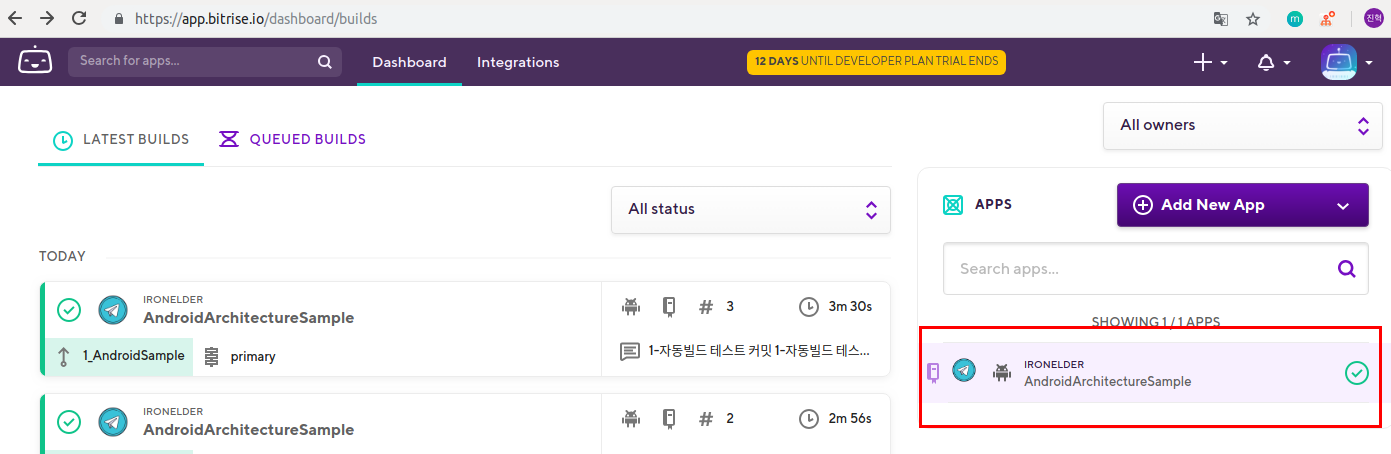
Task: Click the 3m 30s duration text
Action: (849, 306)
